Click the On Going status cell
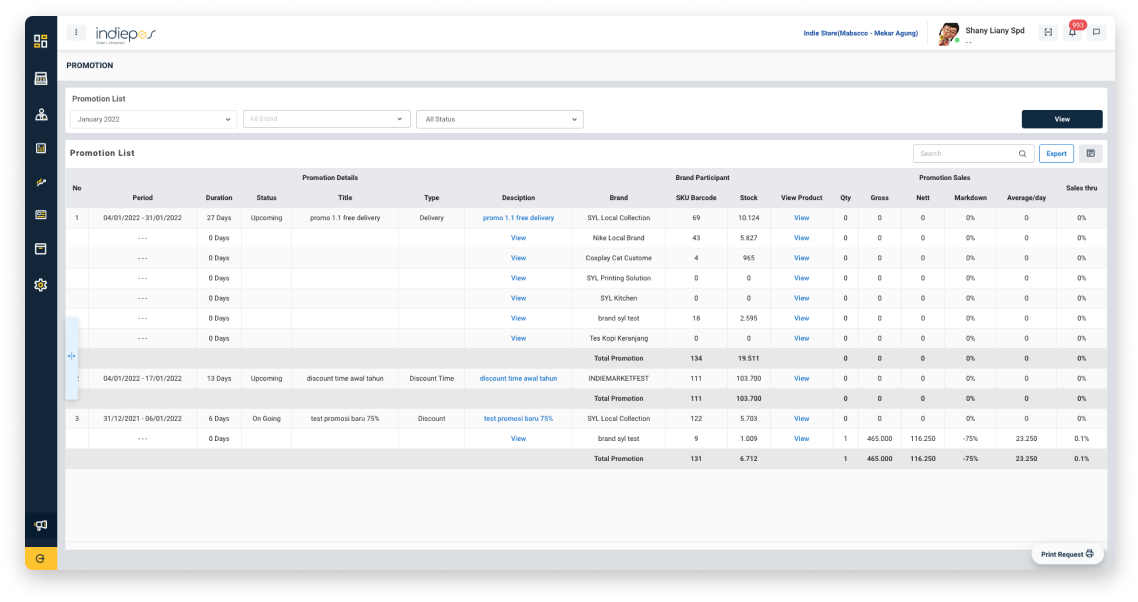 266,419
